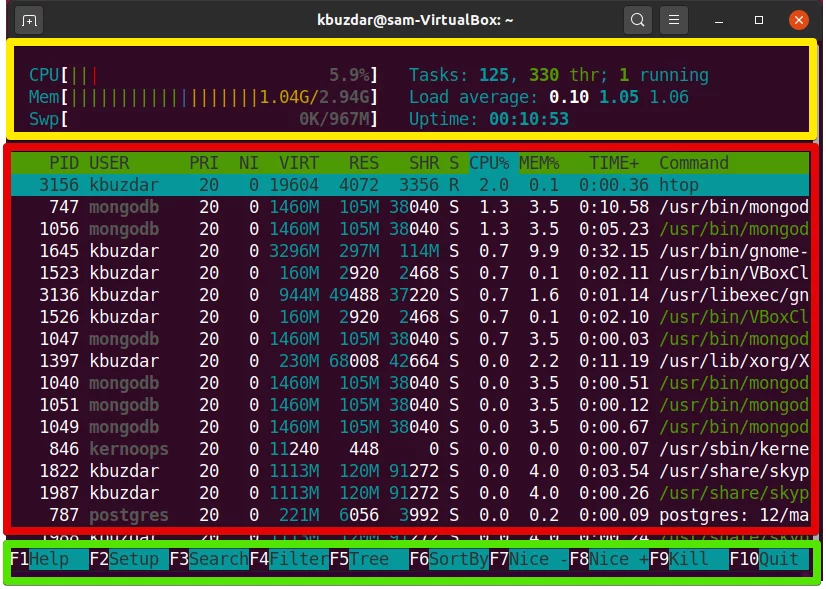This screenshot has width=826, height=589.
Task: Activate the F4 Filter option
Action: 289,559
